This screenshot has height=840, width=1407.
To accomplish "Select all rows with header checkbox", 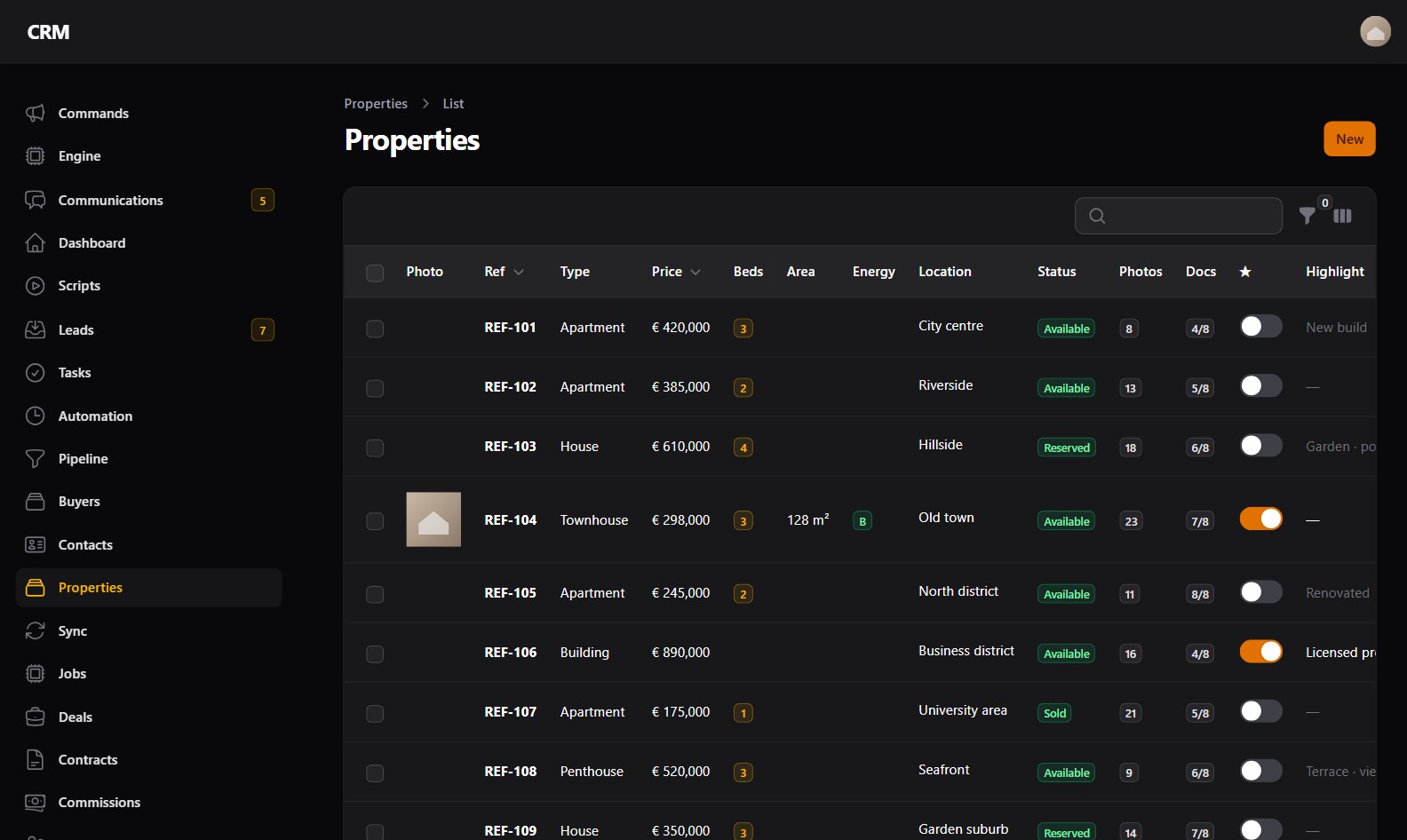I will pos(375,273).
